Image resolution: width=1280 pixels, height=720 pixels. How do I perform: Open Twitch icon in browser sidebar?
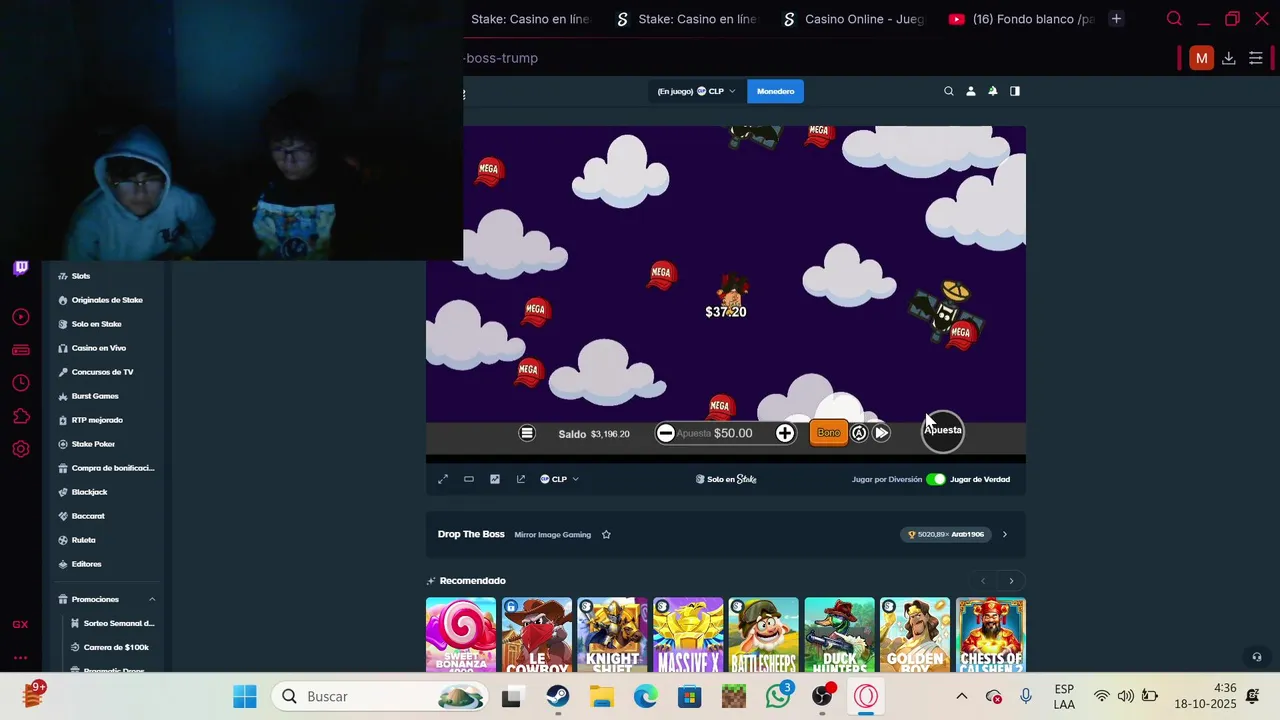click(x=20, y=268)
